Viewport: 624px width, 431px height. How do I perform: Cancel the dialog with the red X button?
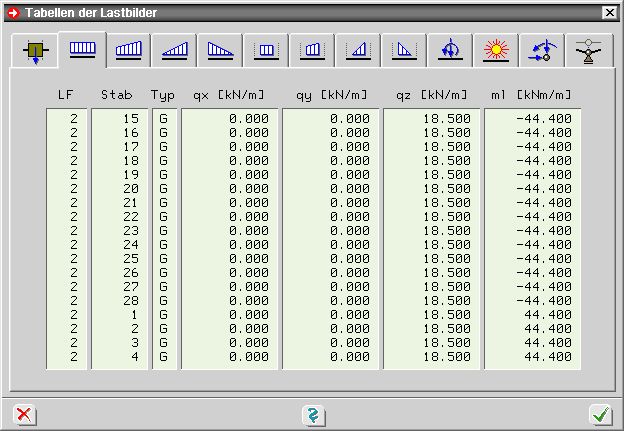tap(24, 414)
